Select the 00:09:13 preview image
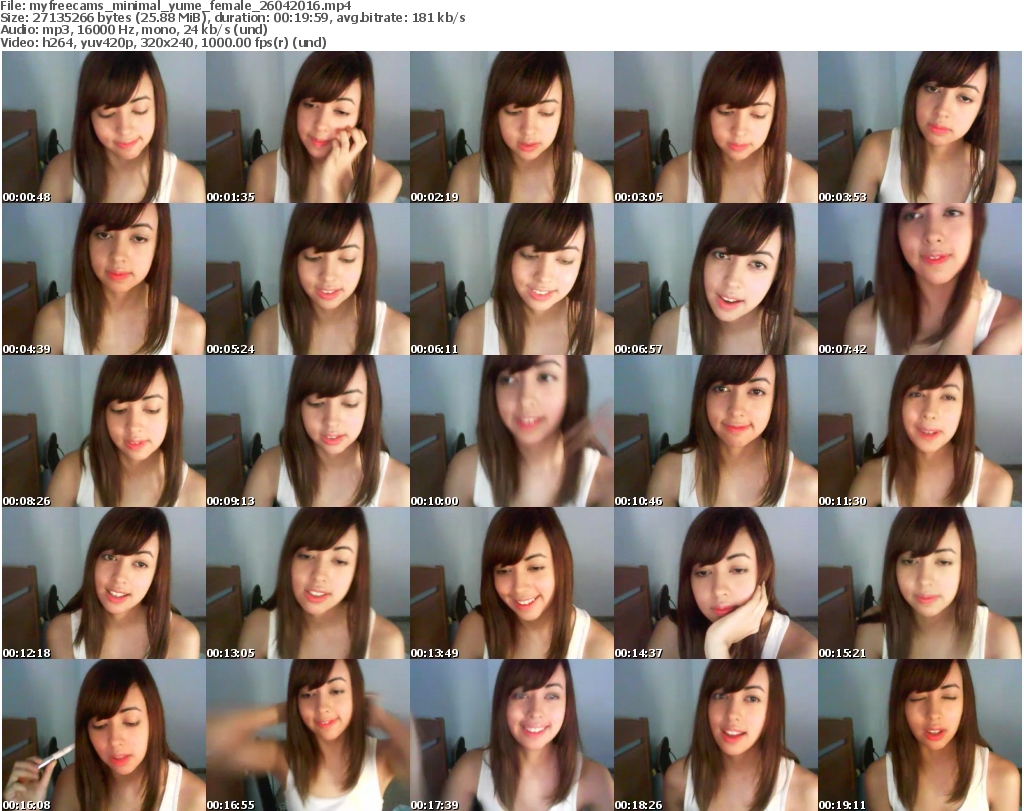Viewport: 1024px width, 811px height. pos(308,431)
